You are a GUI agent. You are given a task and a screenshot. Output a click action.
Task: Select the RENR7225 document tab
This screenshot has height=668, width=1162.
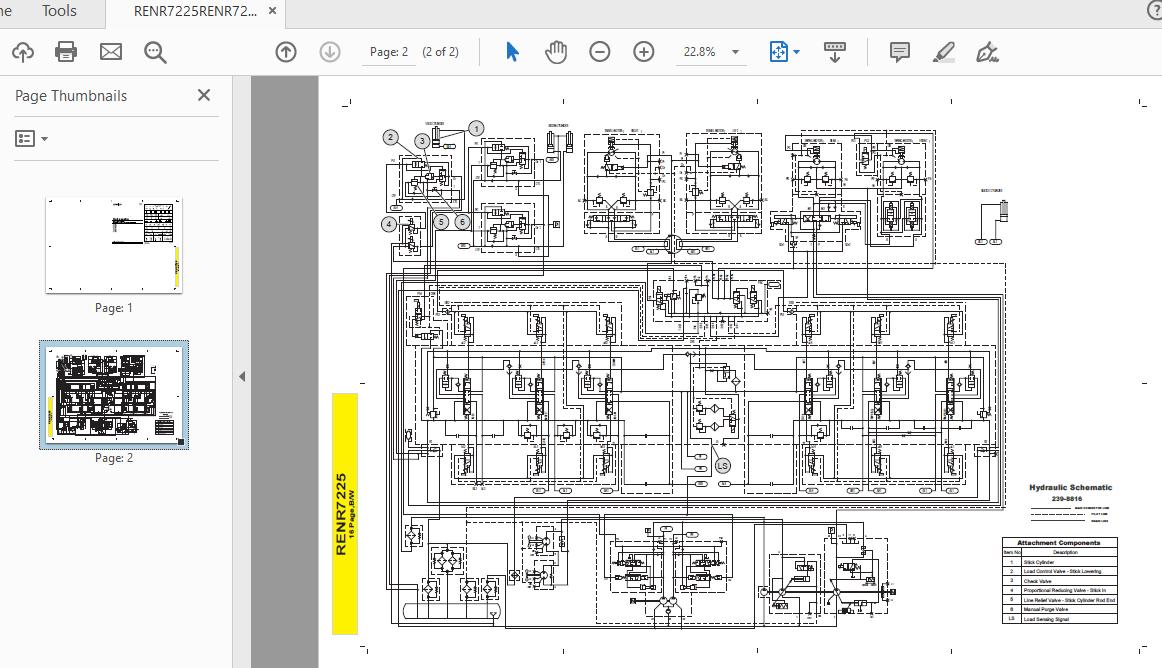(196, 11)
